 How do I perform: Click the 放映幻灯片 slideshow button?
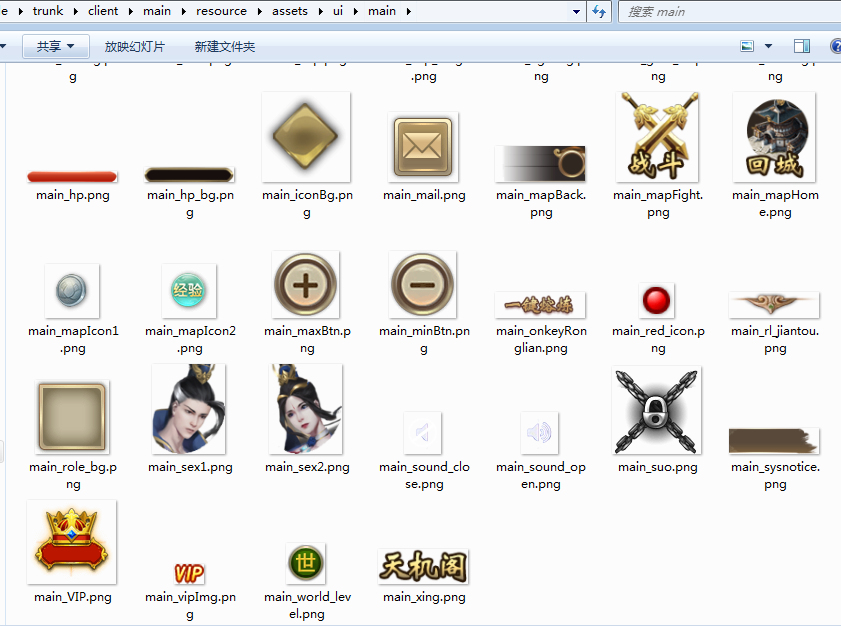135,47
